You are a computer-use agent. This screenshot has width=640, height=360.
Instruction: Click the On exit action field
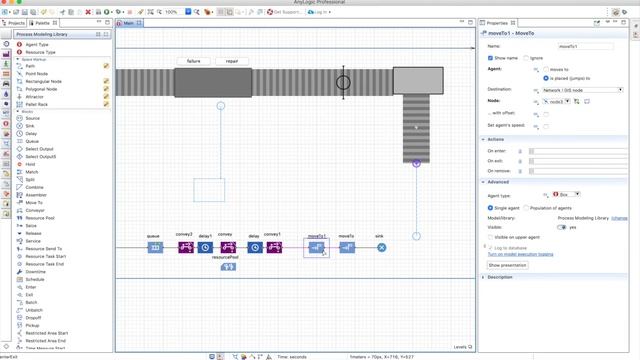(578, 161)
